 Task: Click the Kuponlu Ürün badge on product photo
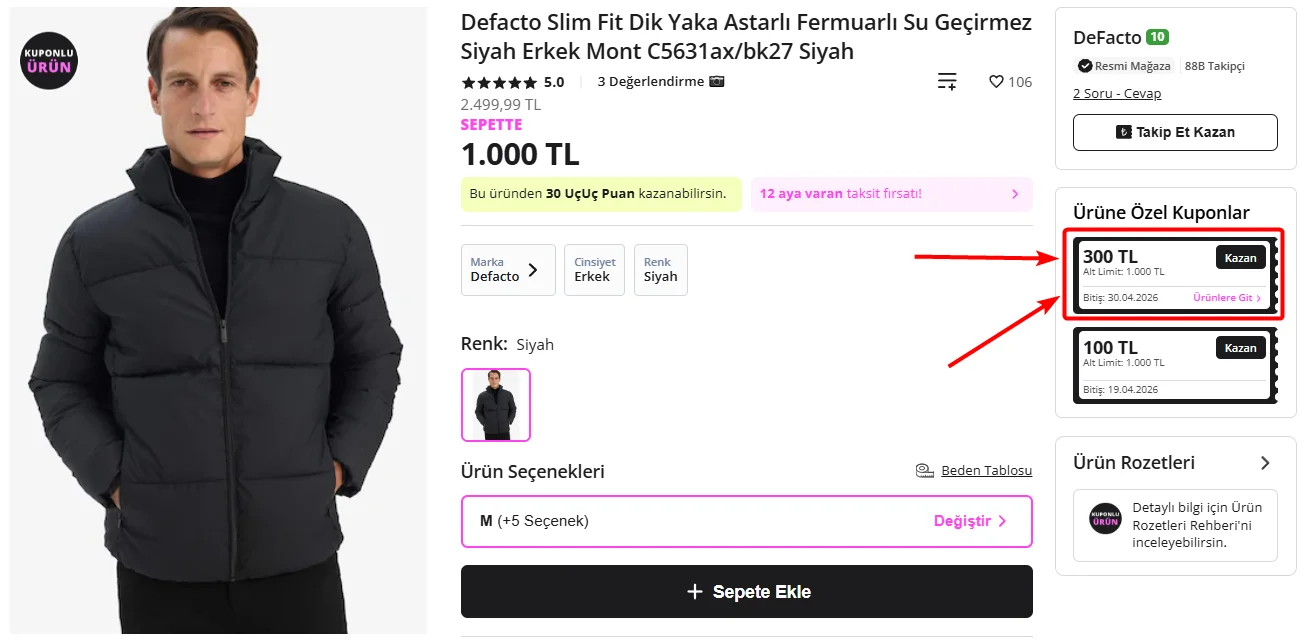click(49, 60)
